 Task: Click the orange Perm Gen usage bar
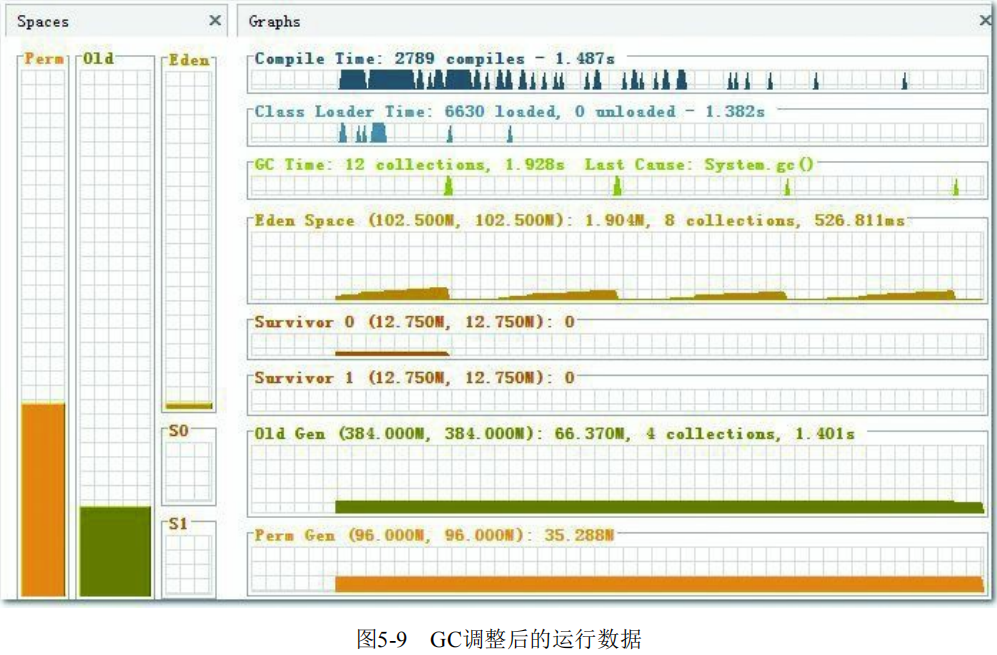pyautogui.click(x=650, y=582)
